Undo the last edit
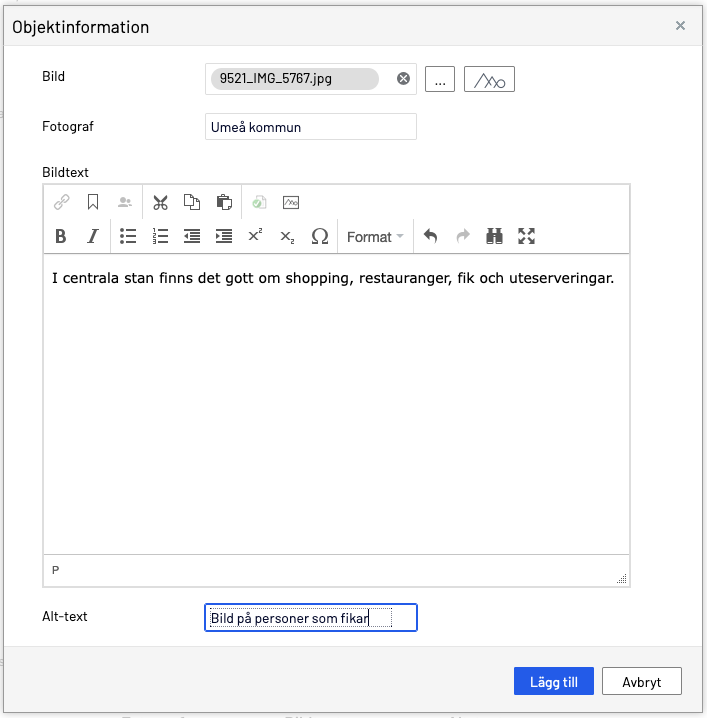This screenshot has width=707, height=718. tap(430, 236)
